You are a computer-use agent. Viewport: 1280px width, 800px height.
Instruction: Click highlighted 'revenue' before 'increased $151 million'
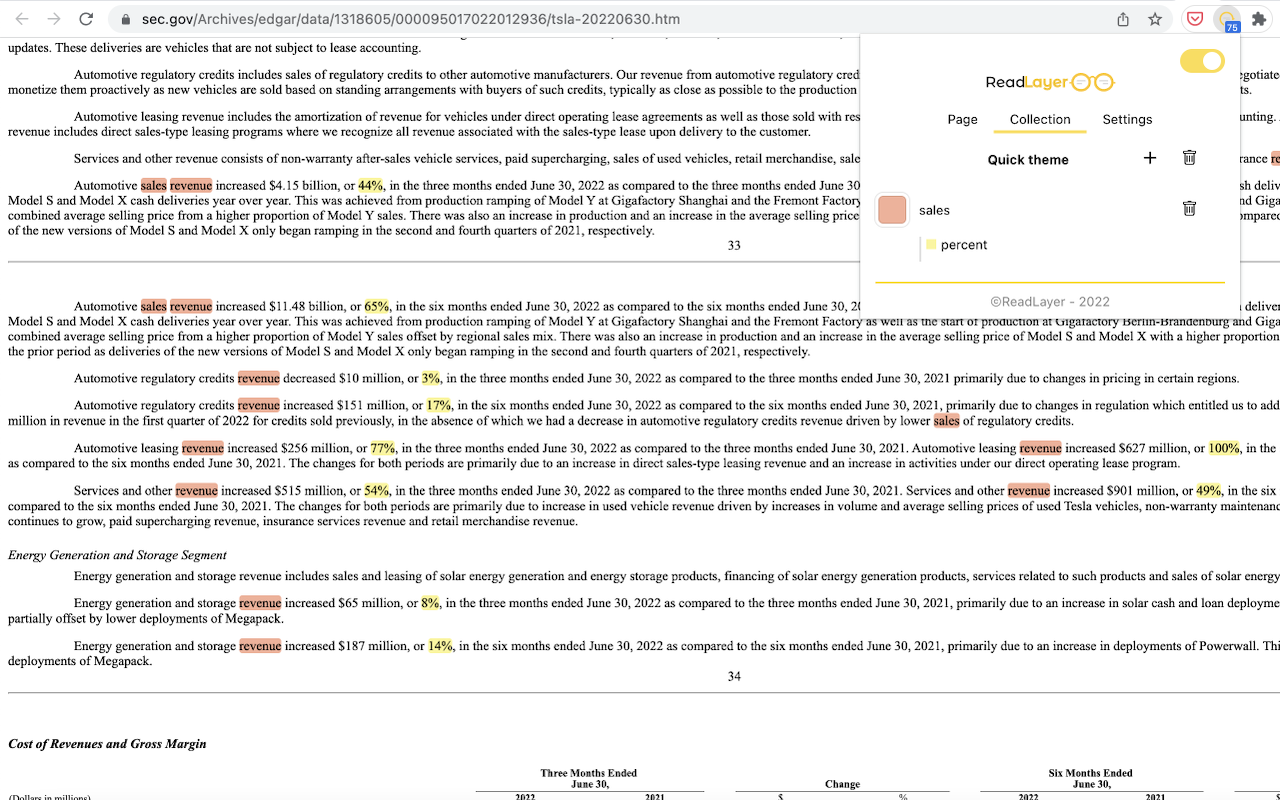tap(258, 406)
